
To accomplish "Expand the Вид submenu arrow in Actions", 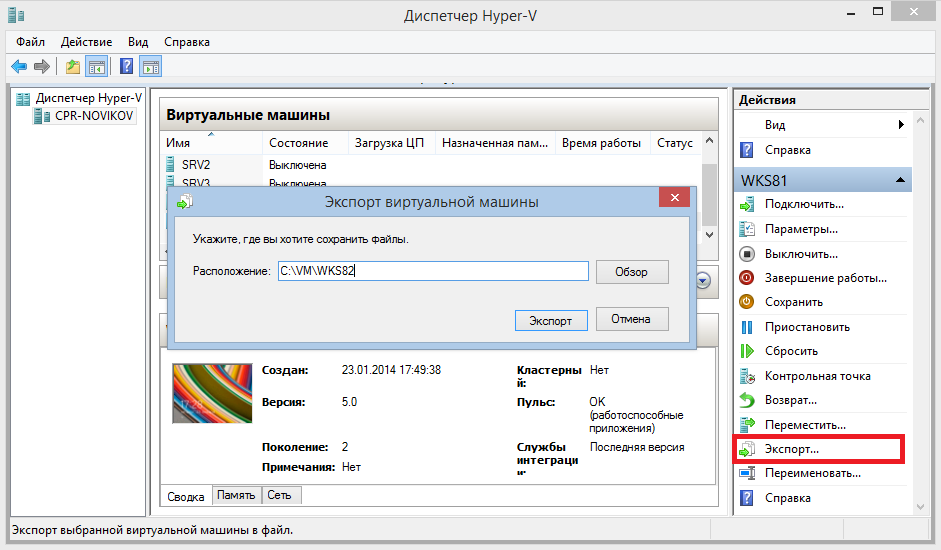I will 901,125.
